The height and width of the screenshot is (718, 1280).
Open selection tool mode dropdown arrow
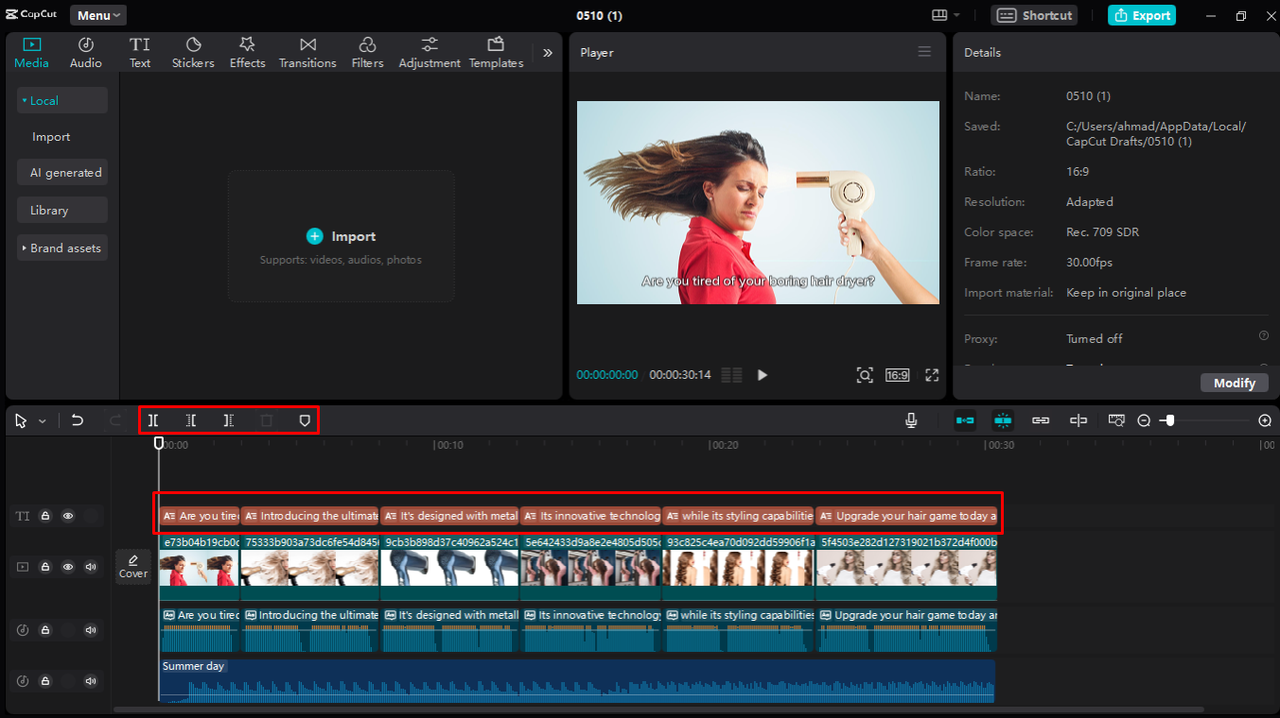click(42, 421)
